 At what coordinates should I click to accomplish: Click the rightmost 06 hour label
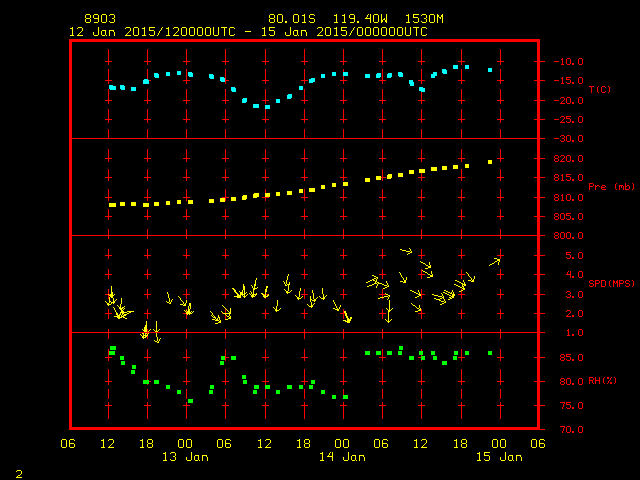coord(538,444)
